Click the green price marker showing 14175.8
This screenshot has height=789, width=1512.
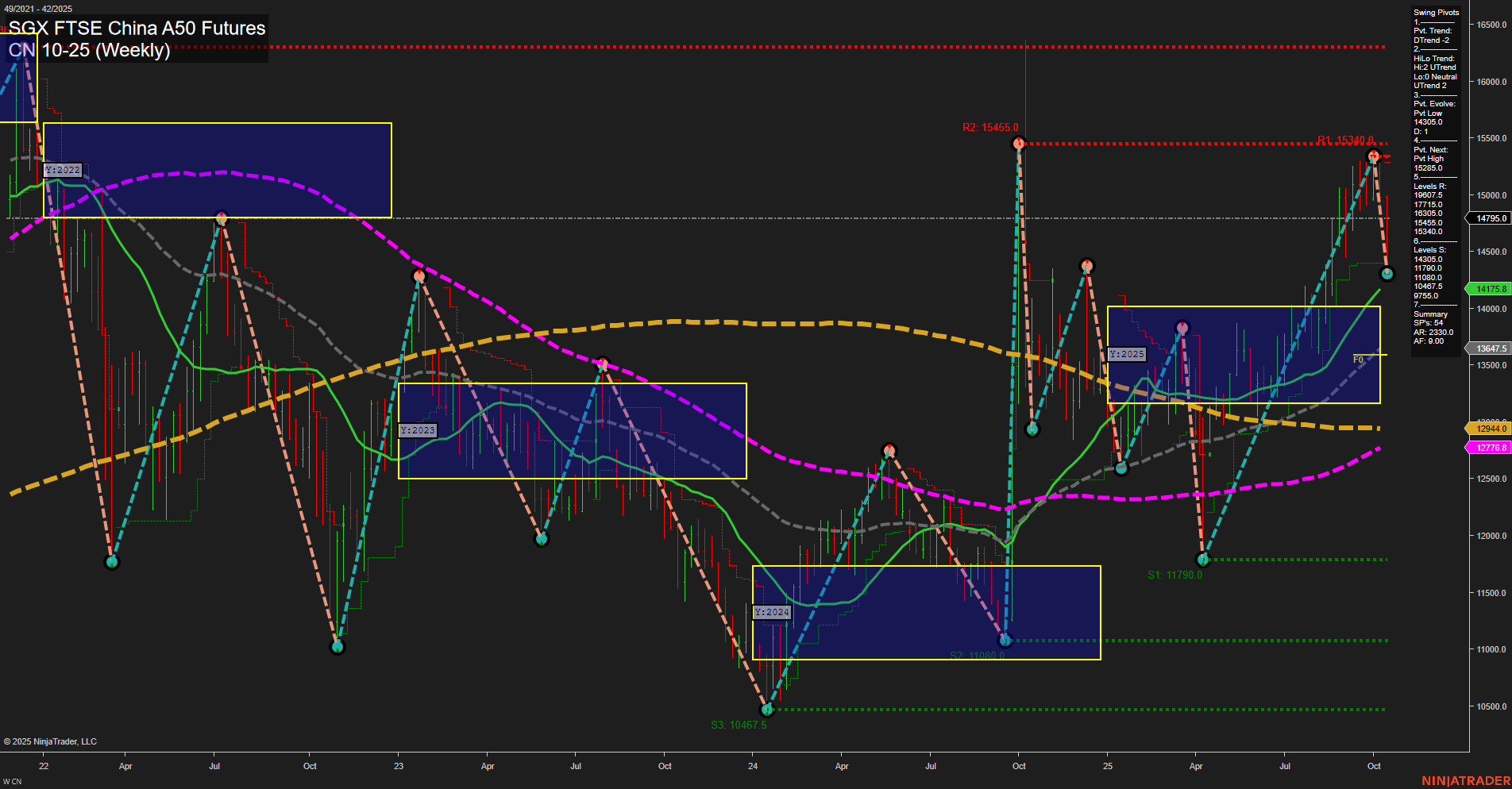click(1488, 288)
